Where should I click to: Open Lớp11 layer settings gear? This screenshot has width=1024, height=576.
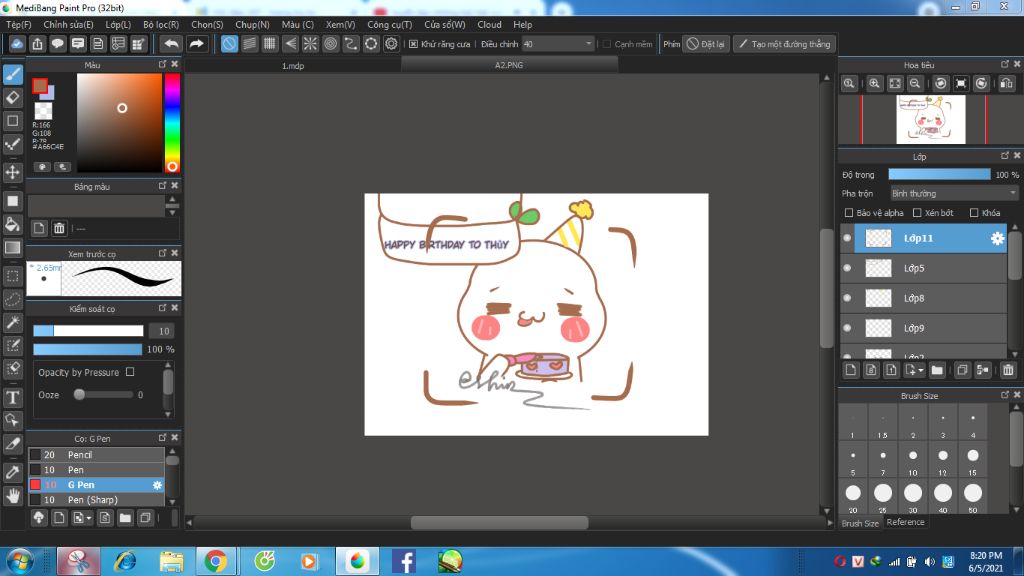[997, 238]
